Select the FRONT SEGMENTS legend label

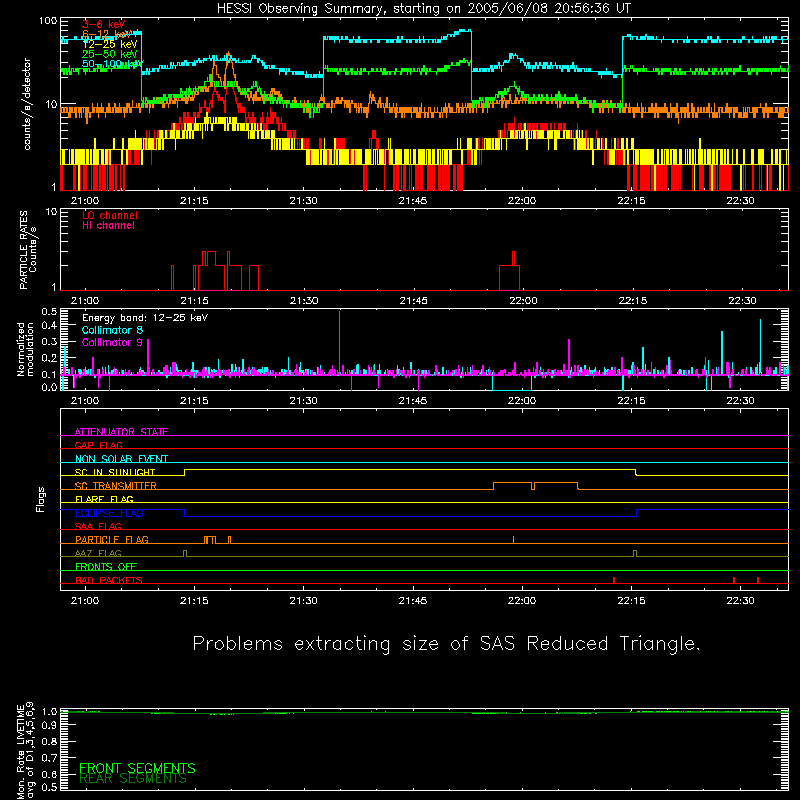point(137,768)
